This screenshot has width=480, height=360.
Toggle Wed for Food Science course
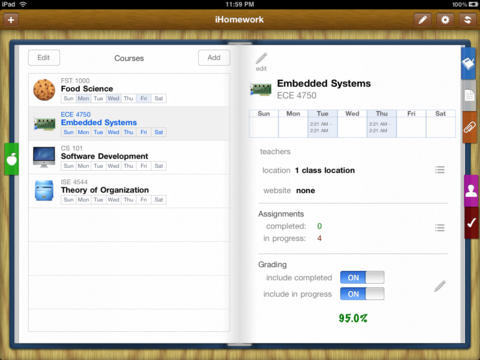pos(113,98)
